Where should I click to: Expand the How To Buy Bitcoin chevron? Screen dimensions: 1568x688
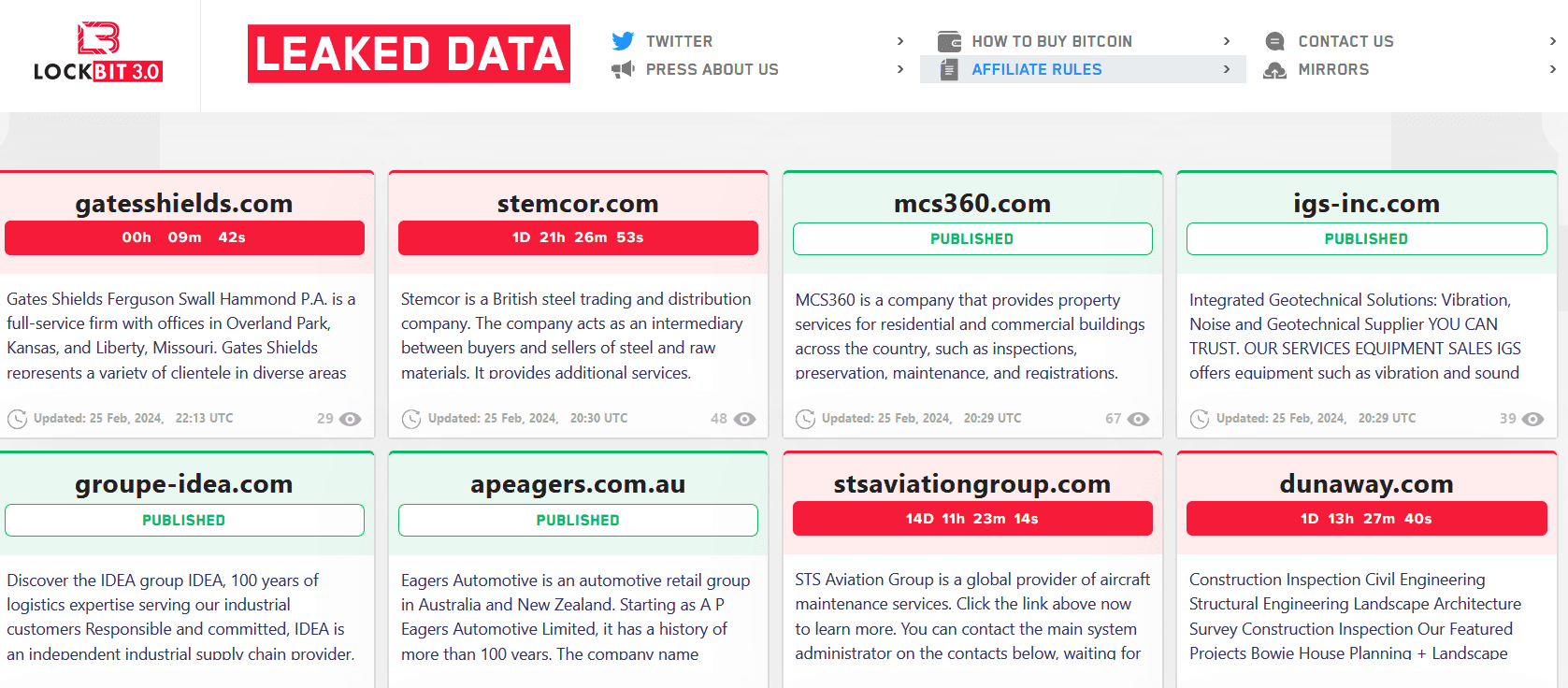point(1227,41)
